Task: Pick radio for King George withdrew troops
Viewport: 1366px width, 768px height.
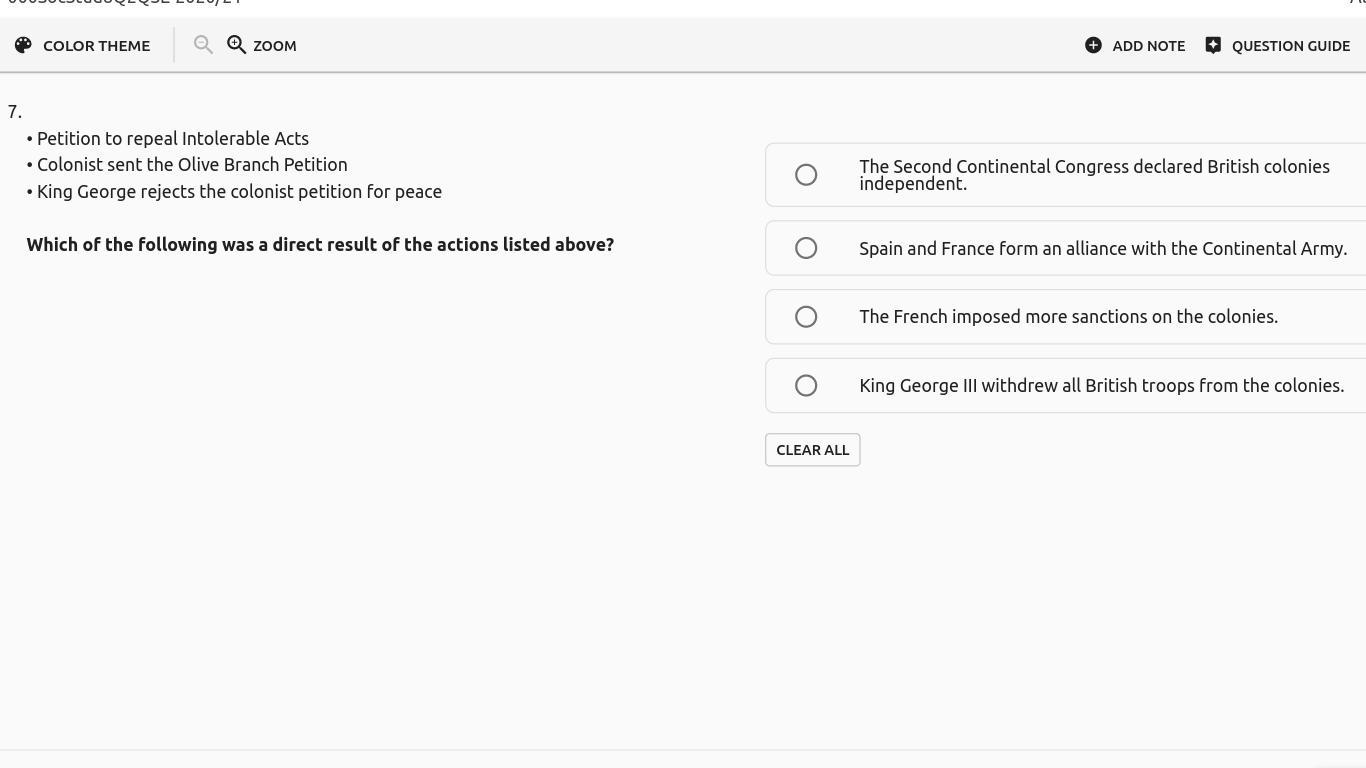Action: [806, 386]
